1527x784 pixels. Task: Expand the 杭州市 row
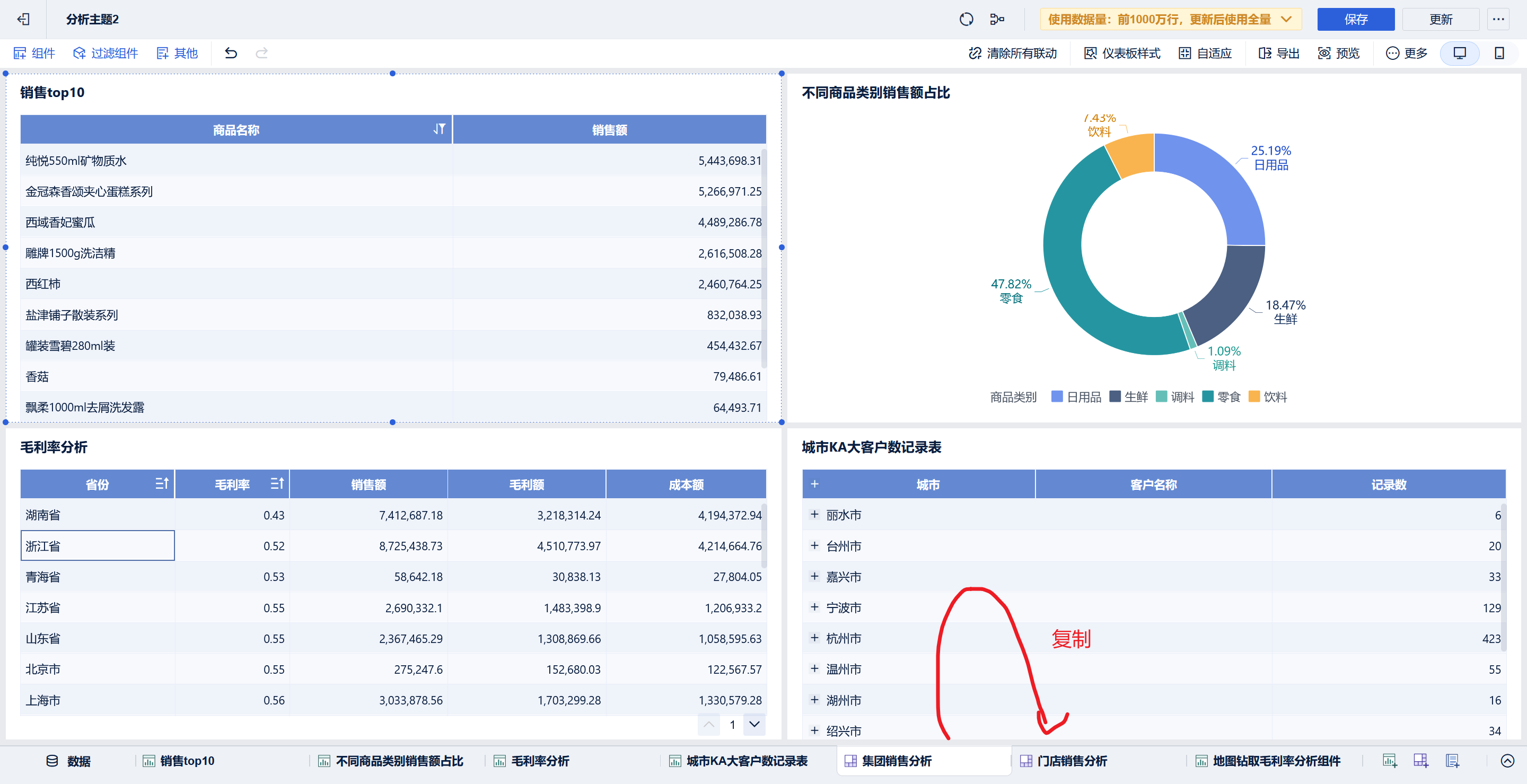(814, 638)
